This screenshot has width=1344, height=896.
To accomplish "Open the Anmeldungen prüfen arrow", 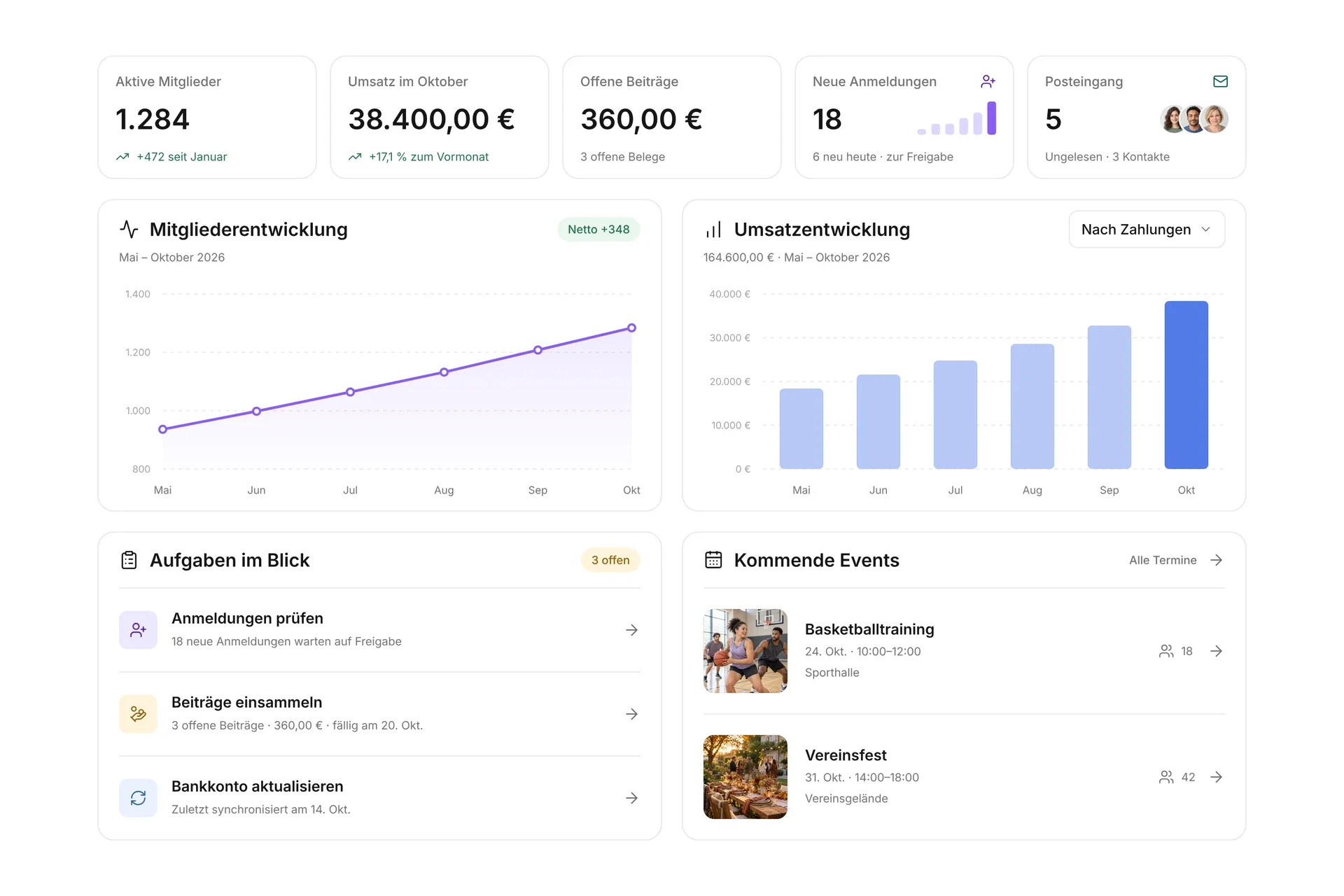I will (x=631, y=630).
